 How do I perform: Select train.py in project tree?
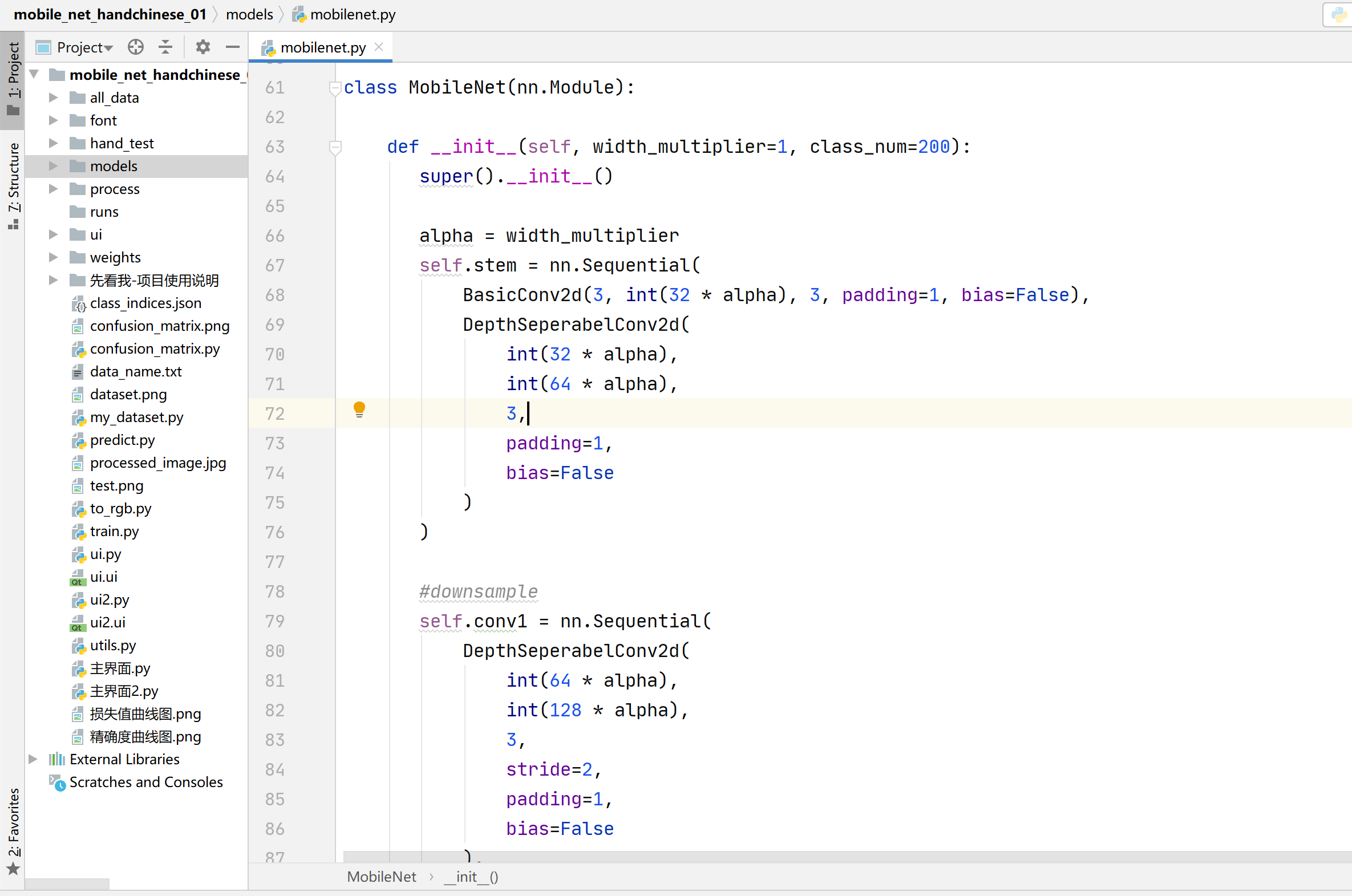(114, 531)
